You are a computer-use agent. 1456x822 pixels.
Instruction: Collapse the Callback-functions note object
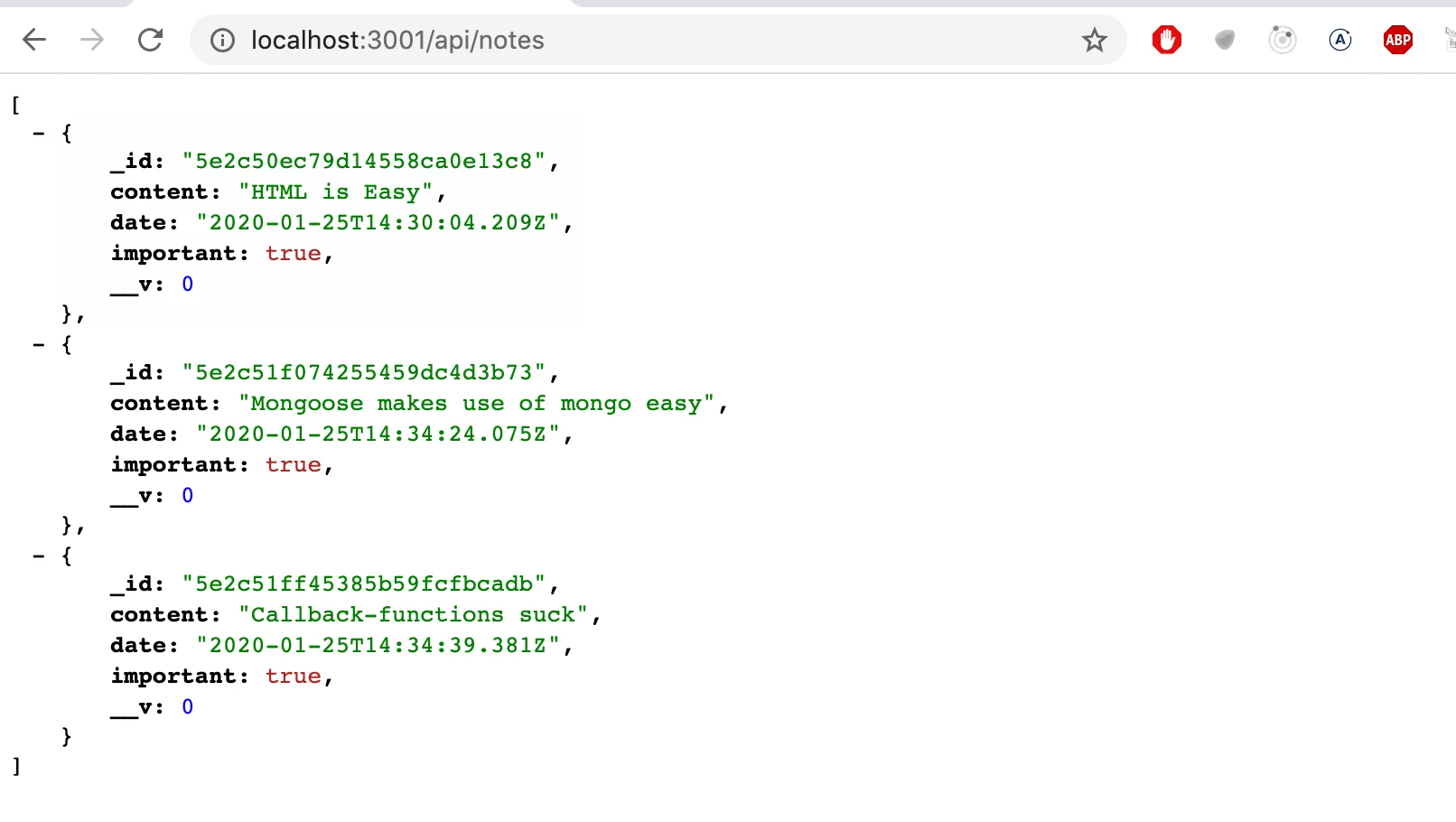coord(39,556)
